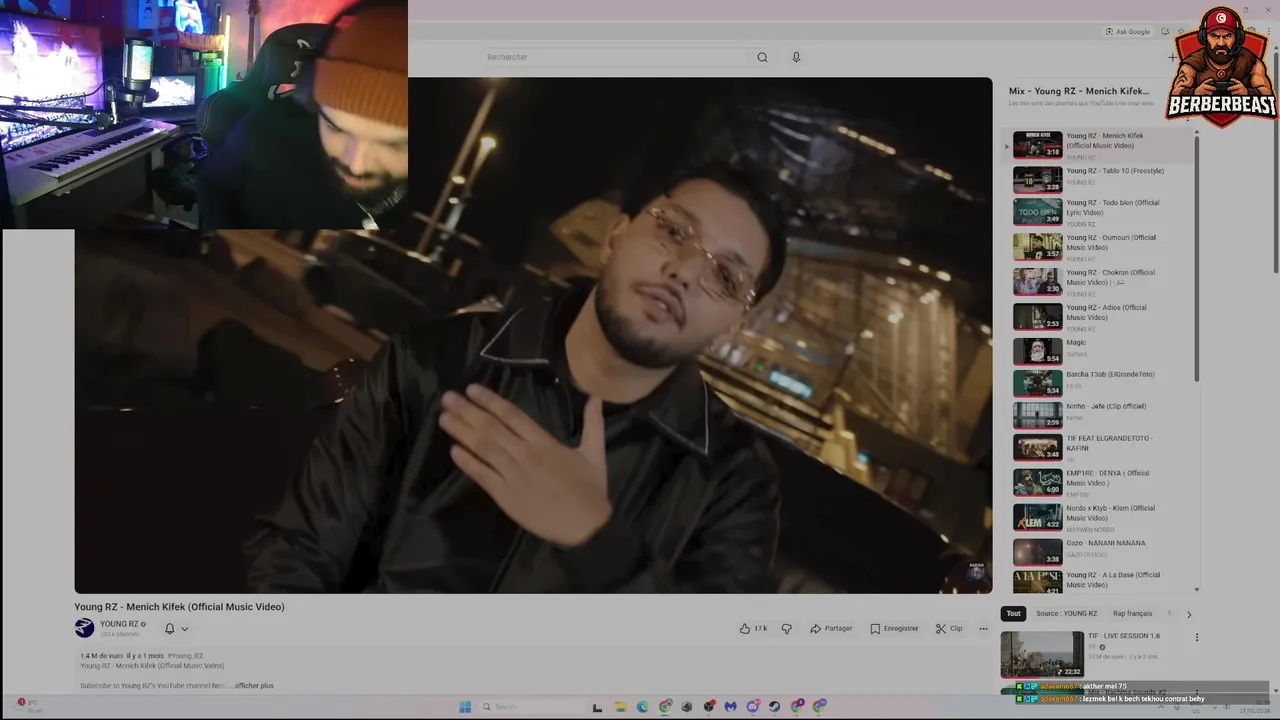Open Microsoft Edge from the taskbar
Image resolution: width=1280 pixels, height=720 pixels.
click(x=642, y=707)
